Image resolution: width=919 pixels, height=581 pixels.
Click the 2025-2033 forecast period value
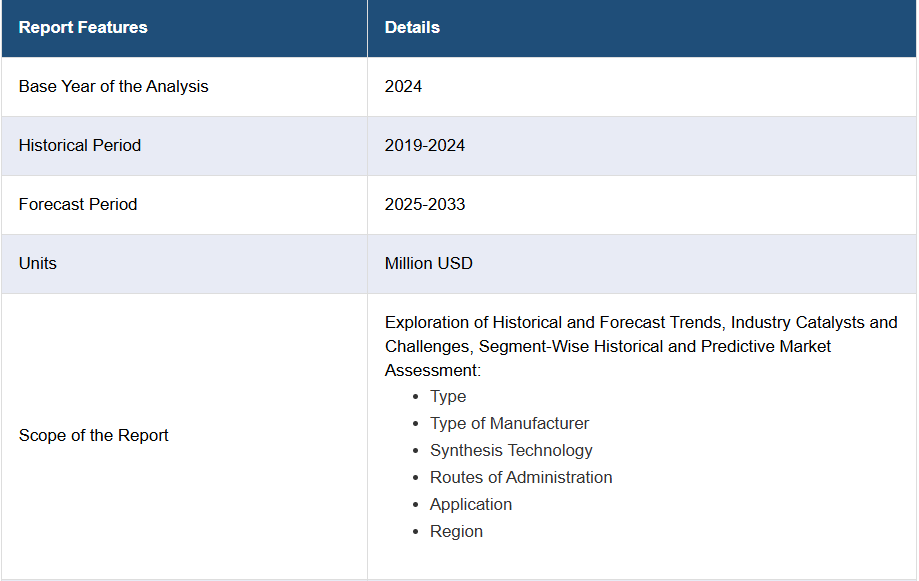(425, 204)
